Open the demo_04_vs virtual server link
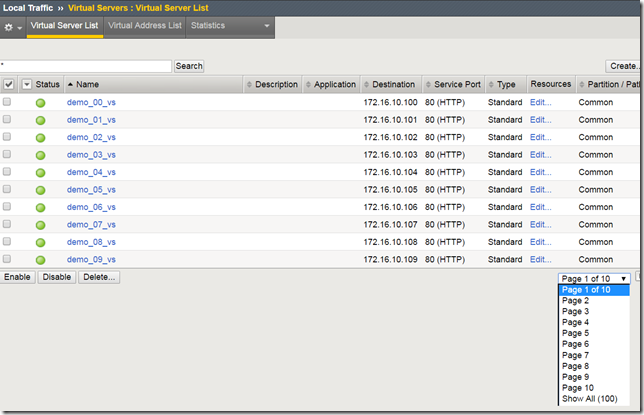The image size is (644, 415). [x=91, y=172]
